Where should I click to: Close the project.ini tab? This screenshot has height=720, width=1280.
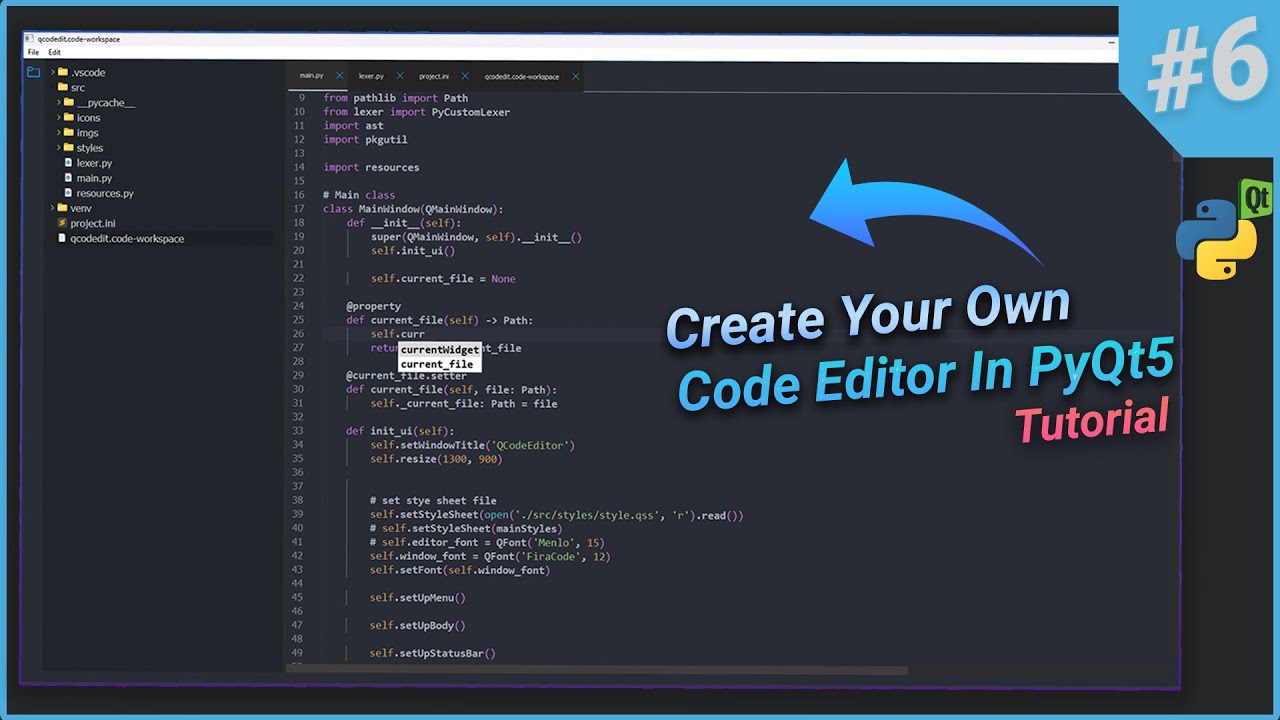[x=465, y=76]
